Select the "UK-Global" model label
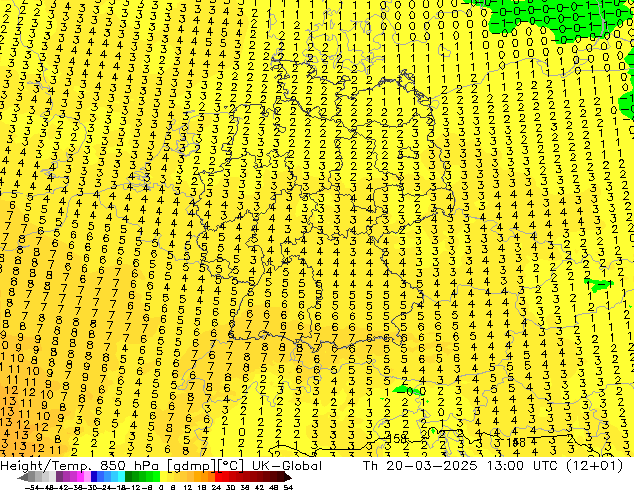This screenshot has width=634, height=490. 287,466
